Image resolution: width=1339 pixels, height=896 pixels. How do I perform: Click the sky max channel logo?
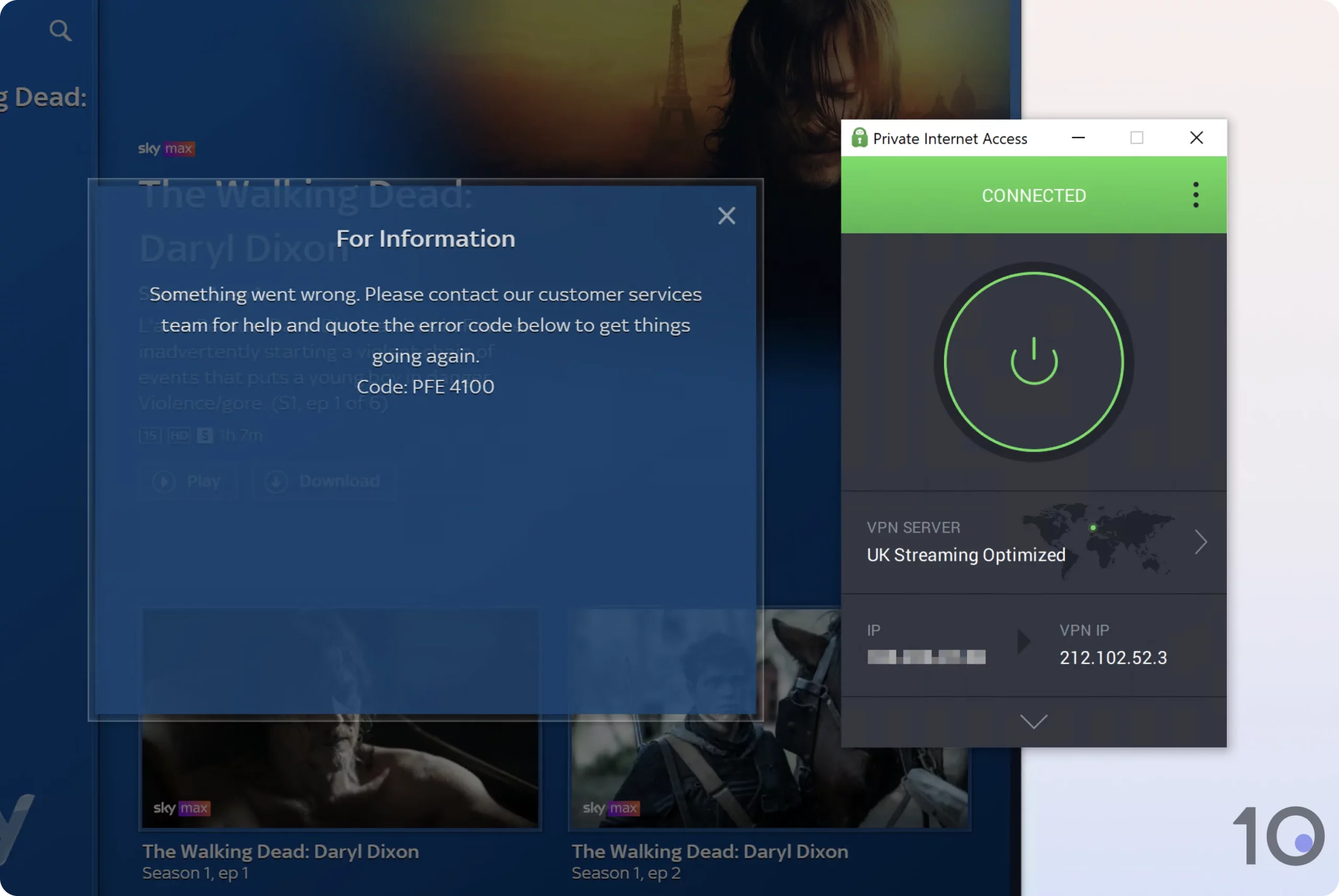pos(166,149)
